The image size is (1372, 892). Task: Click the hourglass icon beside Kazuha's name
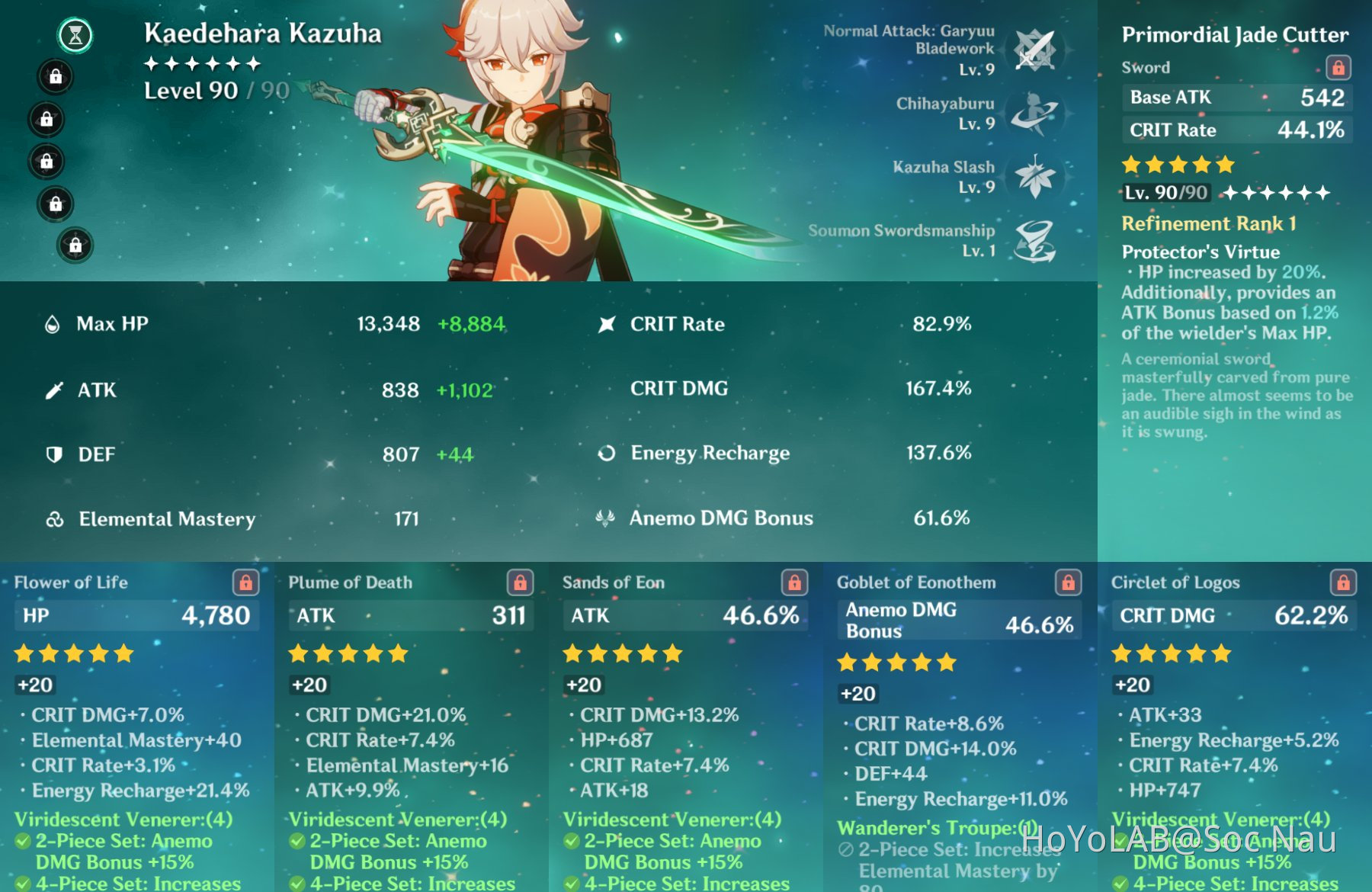[75, 35]
